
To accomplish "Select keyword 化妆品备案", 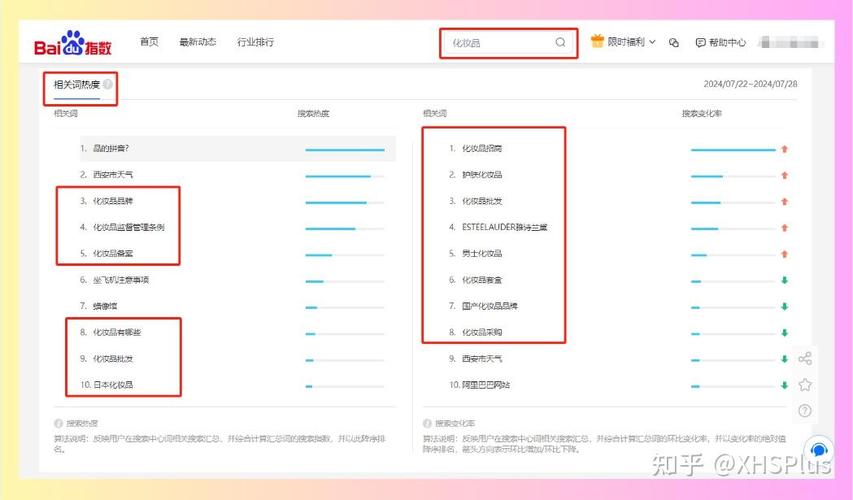I will [113, 254].
